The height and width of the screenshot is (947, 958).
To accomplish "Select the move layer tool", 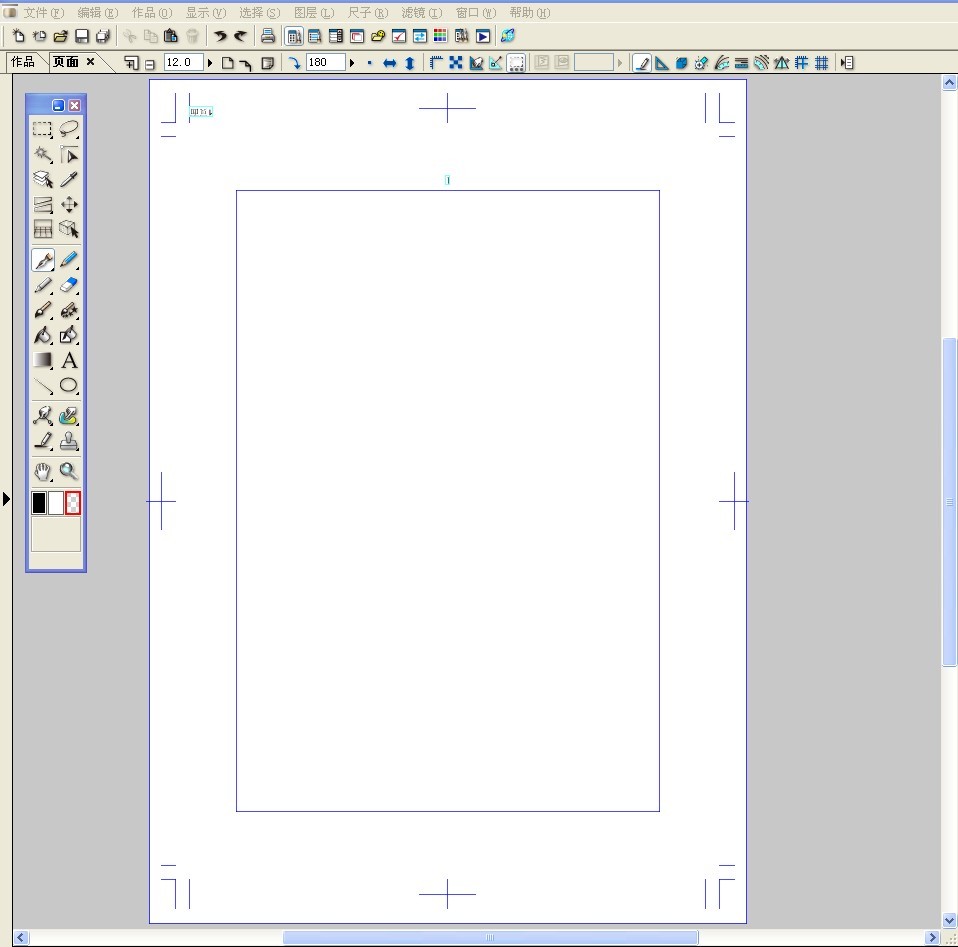I will point(69,204).
